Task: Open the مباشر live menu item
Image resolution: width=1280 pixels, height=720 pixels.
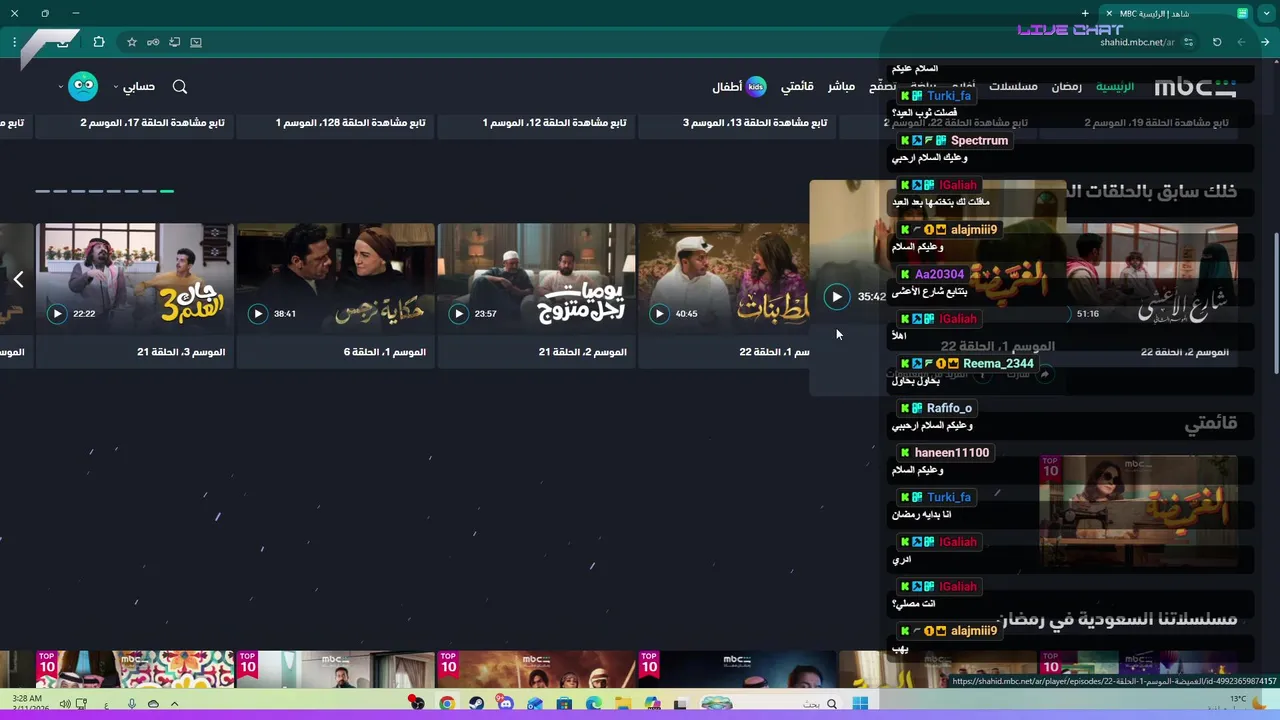Action: [x=841, y=87]
